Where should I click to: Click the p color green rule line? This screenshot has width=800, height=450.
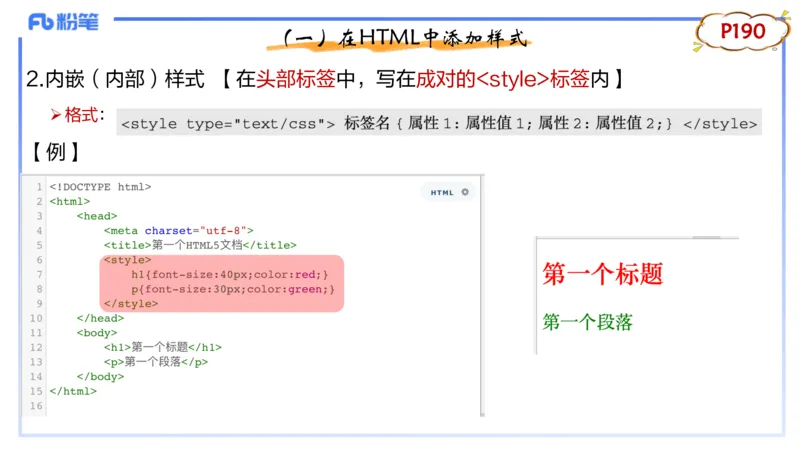pos(232,289)
